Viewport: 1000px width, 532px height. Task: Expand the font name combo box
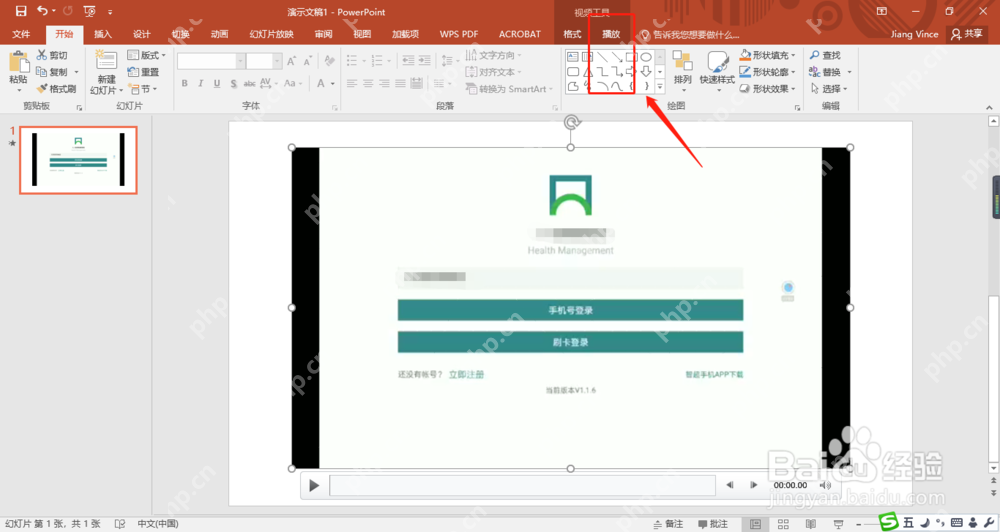pyautogui.click(x=240, y=61)
